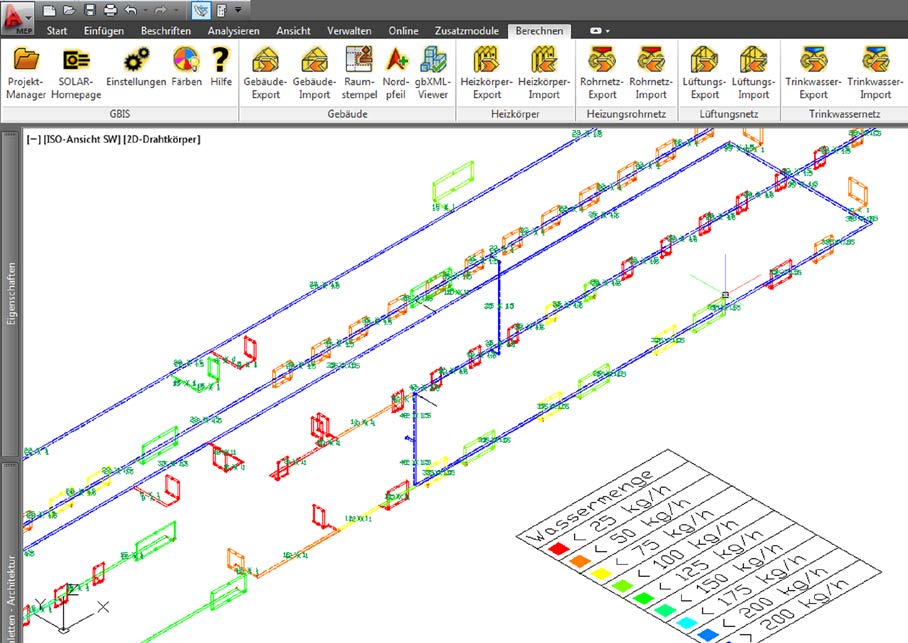Open the ISO-Ansicht SW view menu

click(x=82, y=139)
